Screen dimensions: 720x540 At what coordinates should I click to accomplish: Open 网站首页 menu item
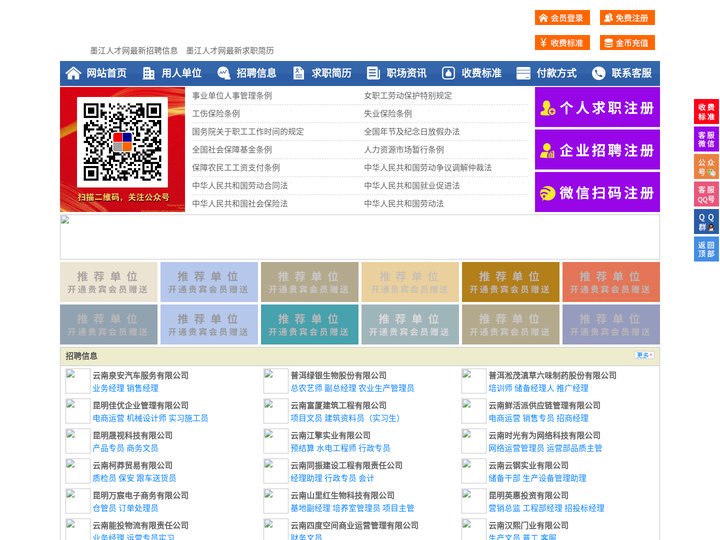point(107,73)
